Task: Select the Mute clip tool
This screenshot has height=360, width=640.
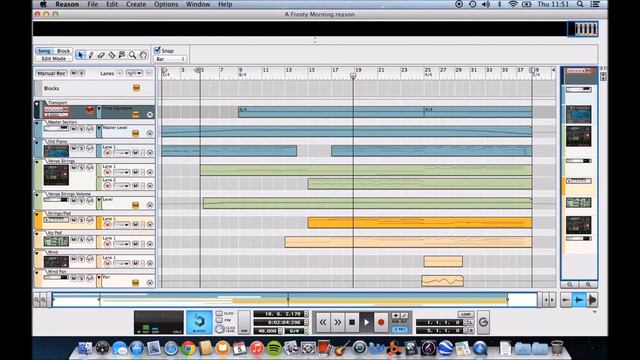Action: (122, 55)
